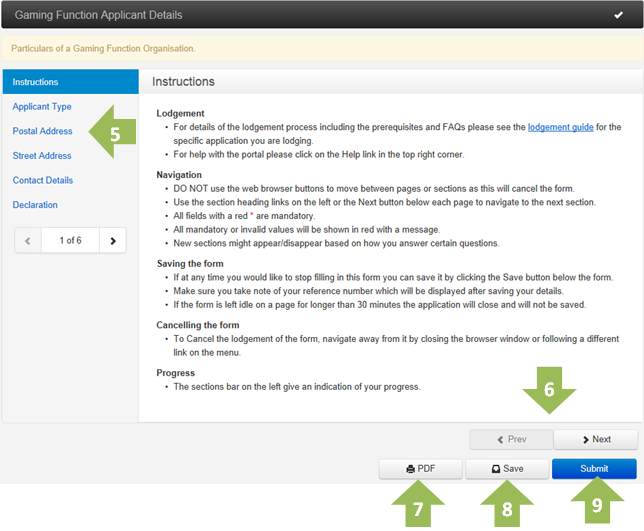644x531 pixels.
Task: Save the form using the Save button
Action: click(507, 469)
